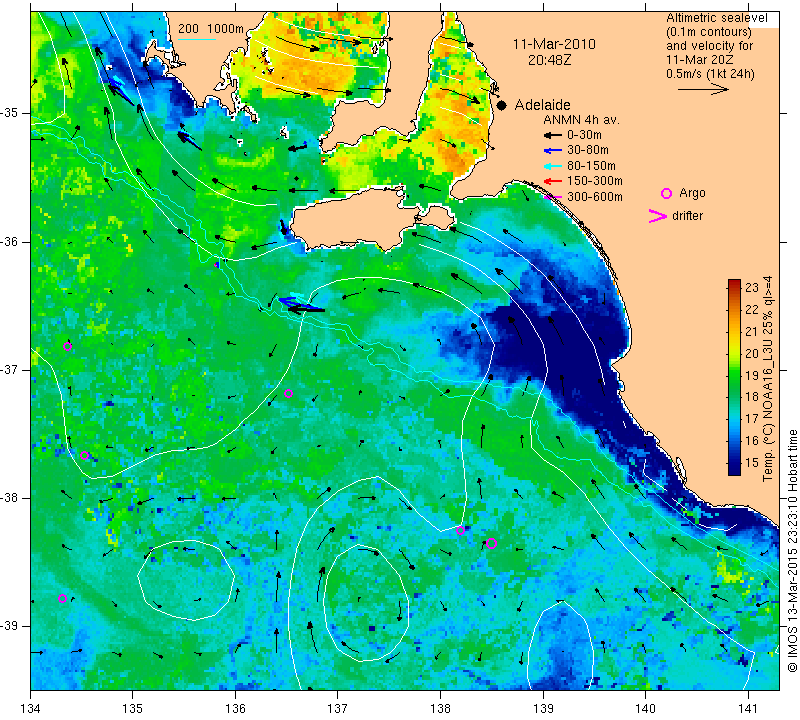Click the dark blue bottom of temperature colorbar
The width and height of the screenshot is (800, 720).
pyautogui.click(x=734, y=469)
